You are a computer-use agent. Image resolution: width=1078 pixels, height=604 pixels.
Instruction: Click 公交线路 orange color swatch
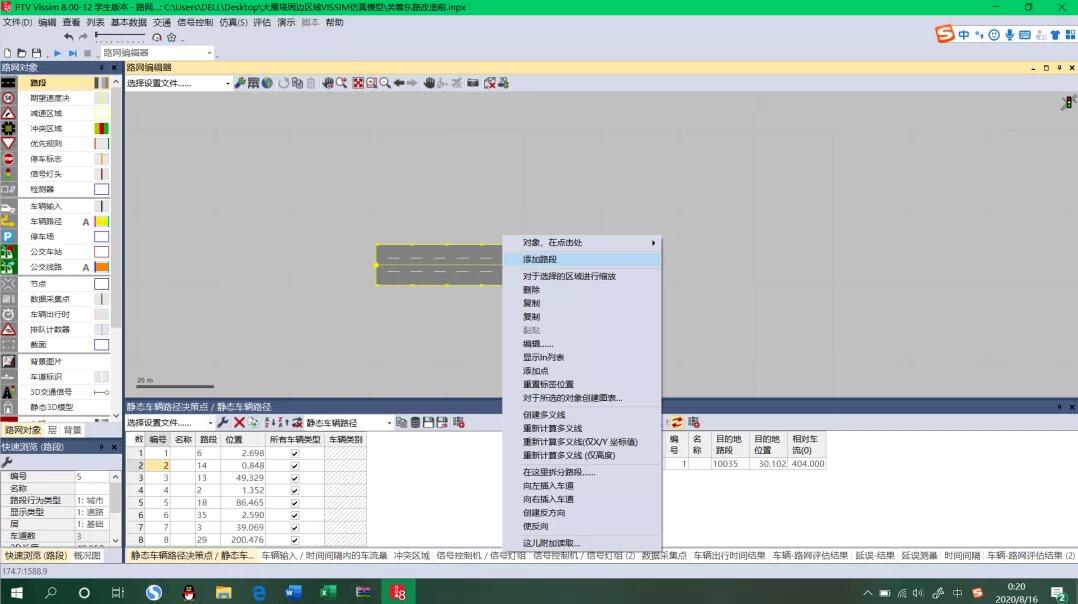click(101, 267)
